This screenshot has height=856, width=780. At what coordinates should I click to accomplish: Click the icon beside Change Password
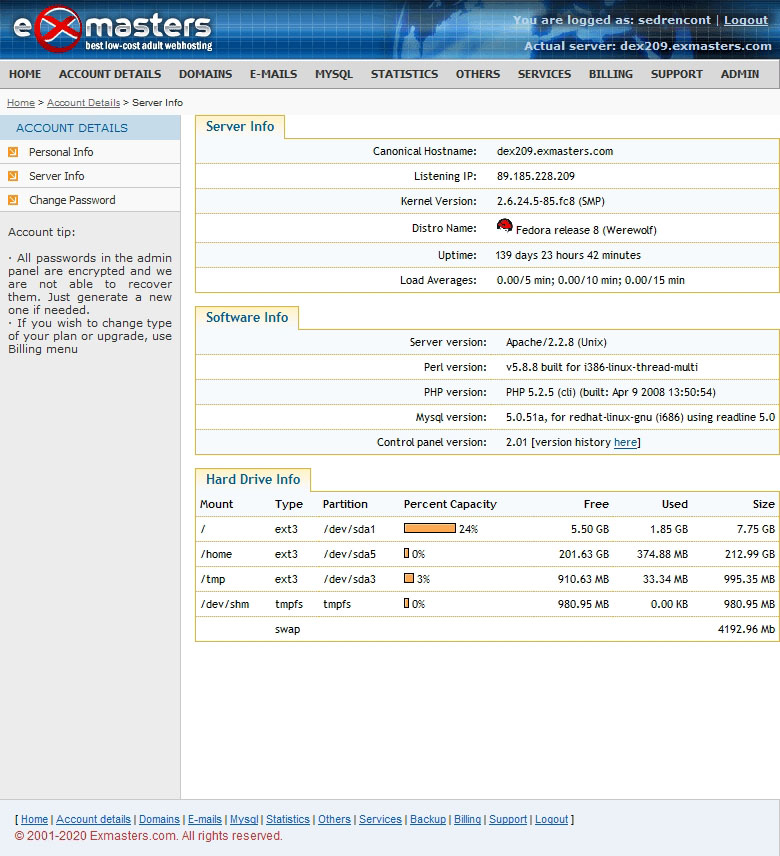click(13, 200)
